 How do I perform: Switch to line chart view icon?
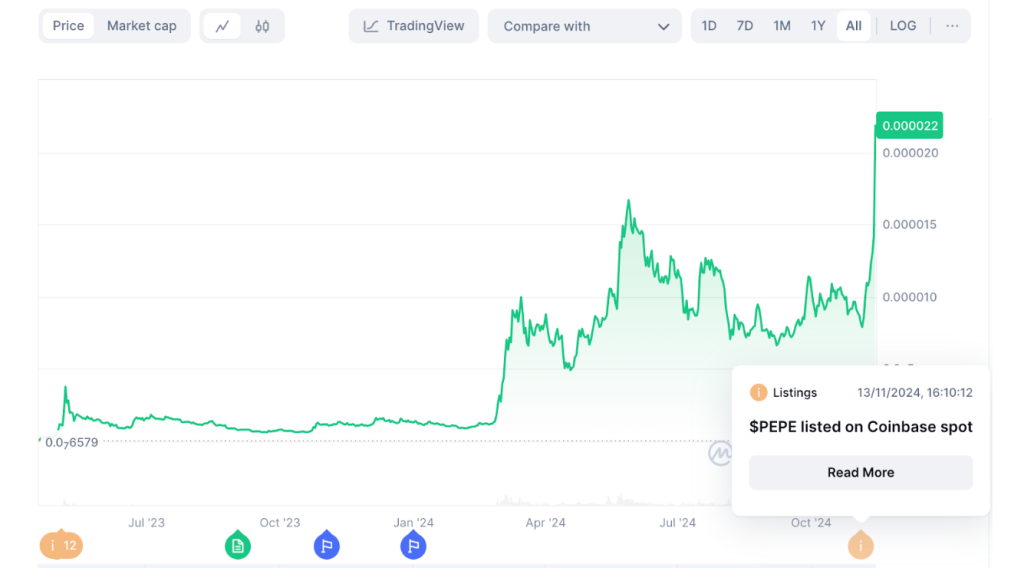222,26
